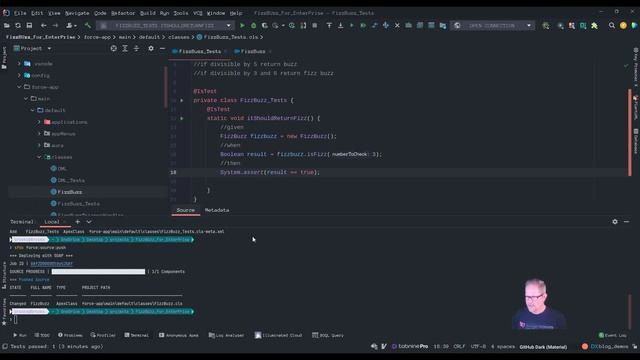Click the classes breadcrumb
This screenshot has width=640, height=360.
pos(179,37)
